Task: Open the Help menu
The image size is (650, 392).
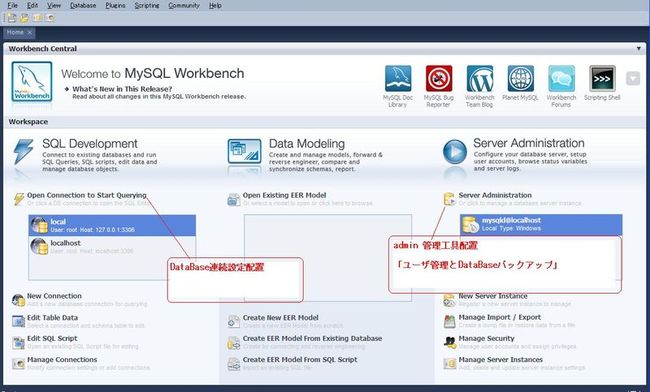Action: click(x=215, y=5)
